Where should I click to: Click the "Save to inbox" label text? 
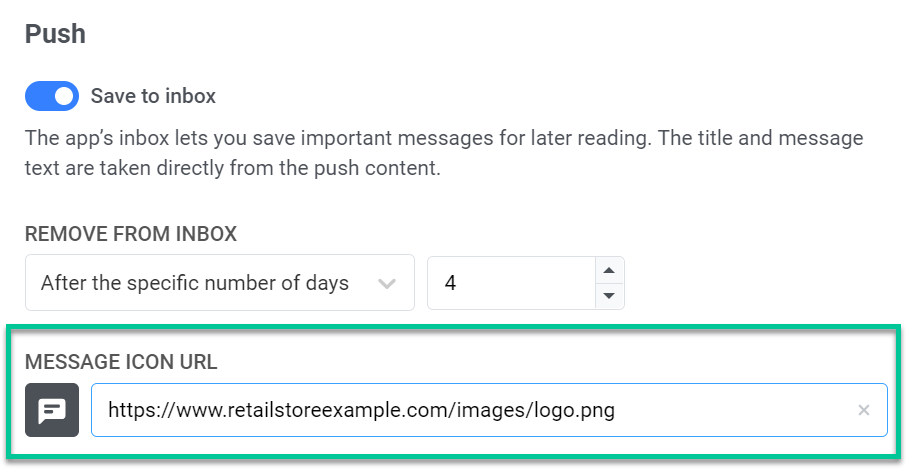pos(153,96)
